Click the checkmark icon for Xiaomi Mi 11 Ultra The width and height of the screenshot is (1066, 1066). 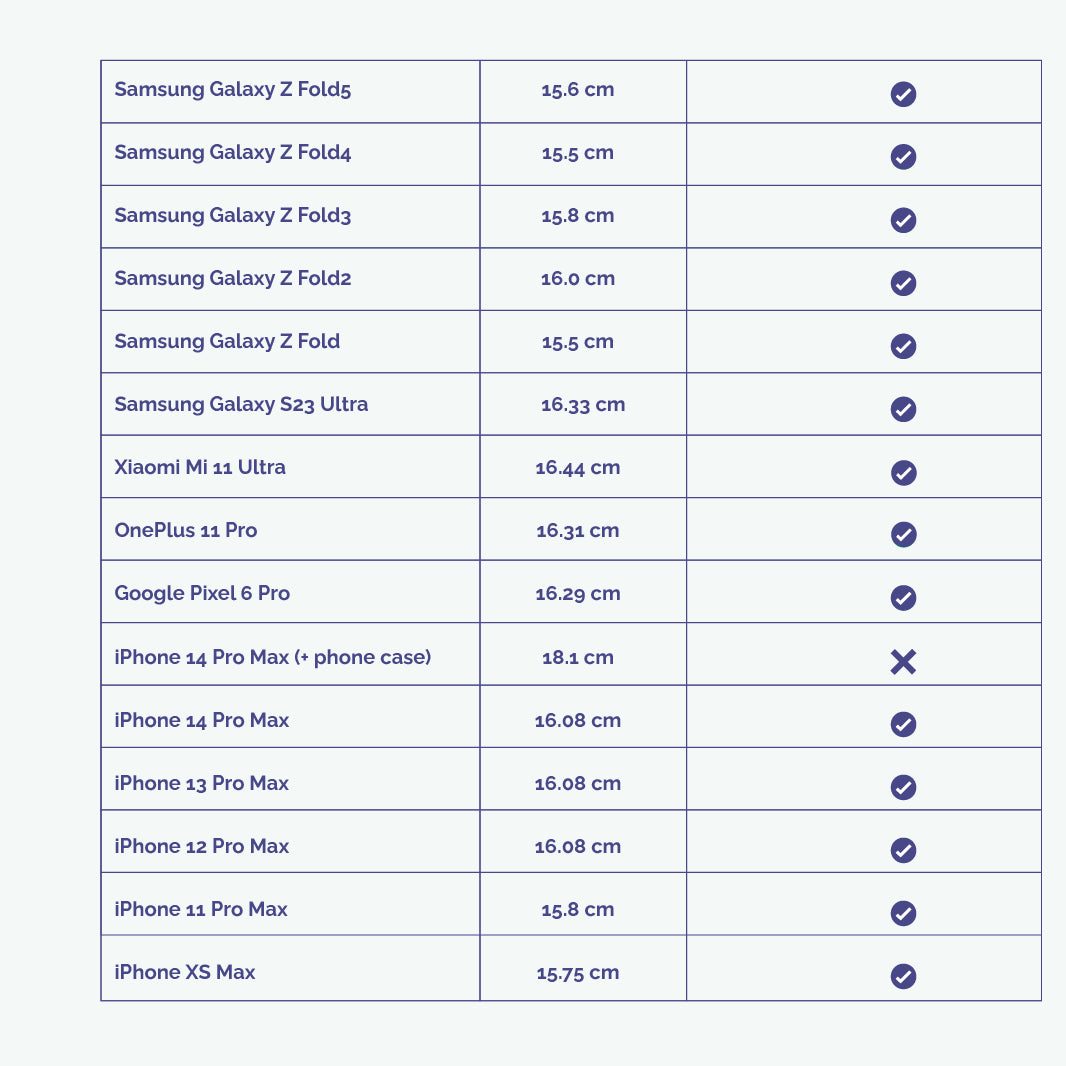pos(903,472)
